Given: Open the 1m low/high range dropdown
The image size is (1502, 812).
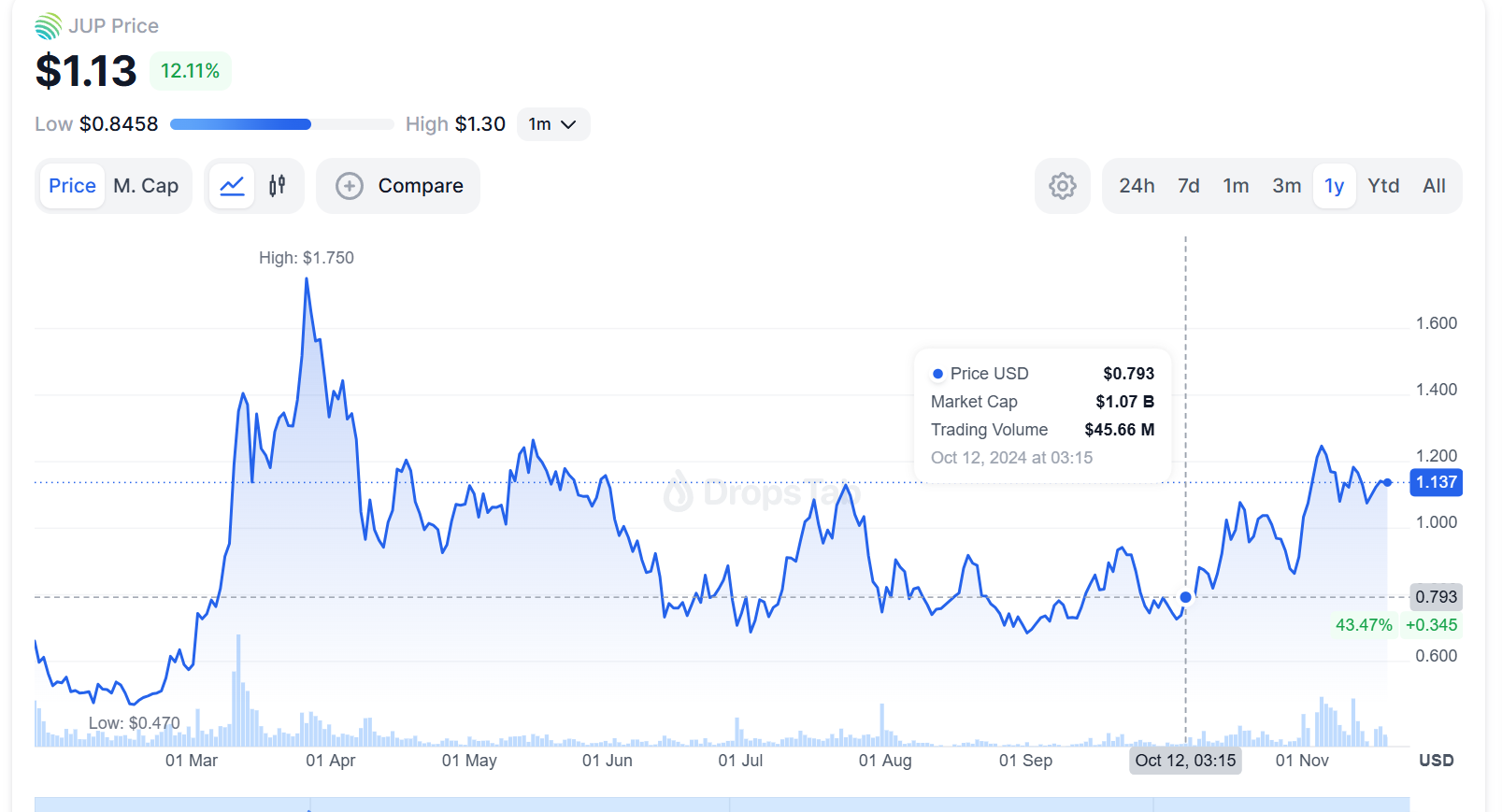Looking at the screenshot, I should 552,124.
